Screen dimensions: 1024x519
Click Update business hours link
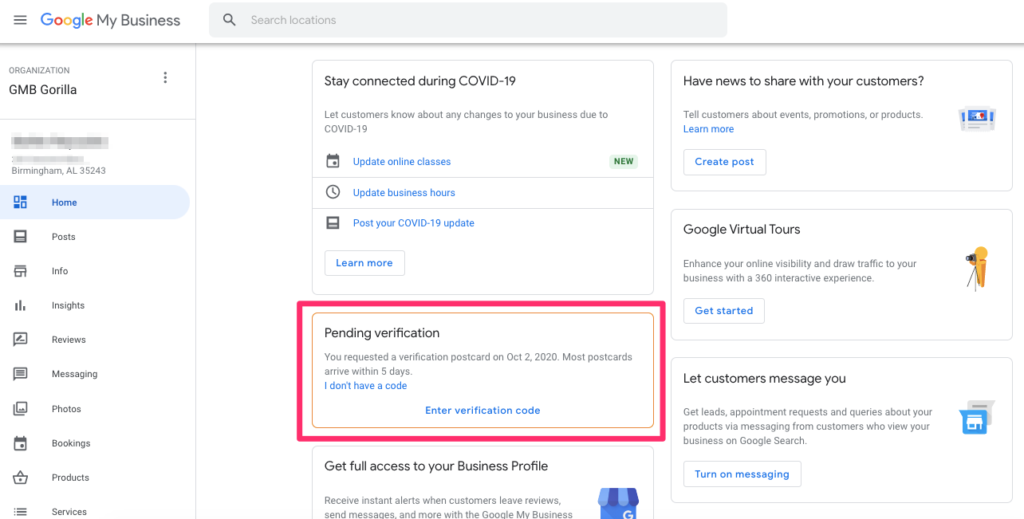click(x=404, y=193)
